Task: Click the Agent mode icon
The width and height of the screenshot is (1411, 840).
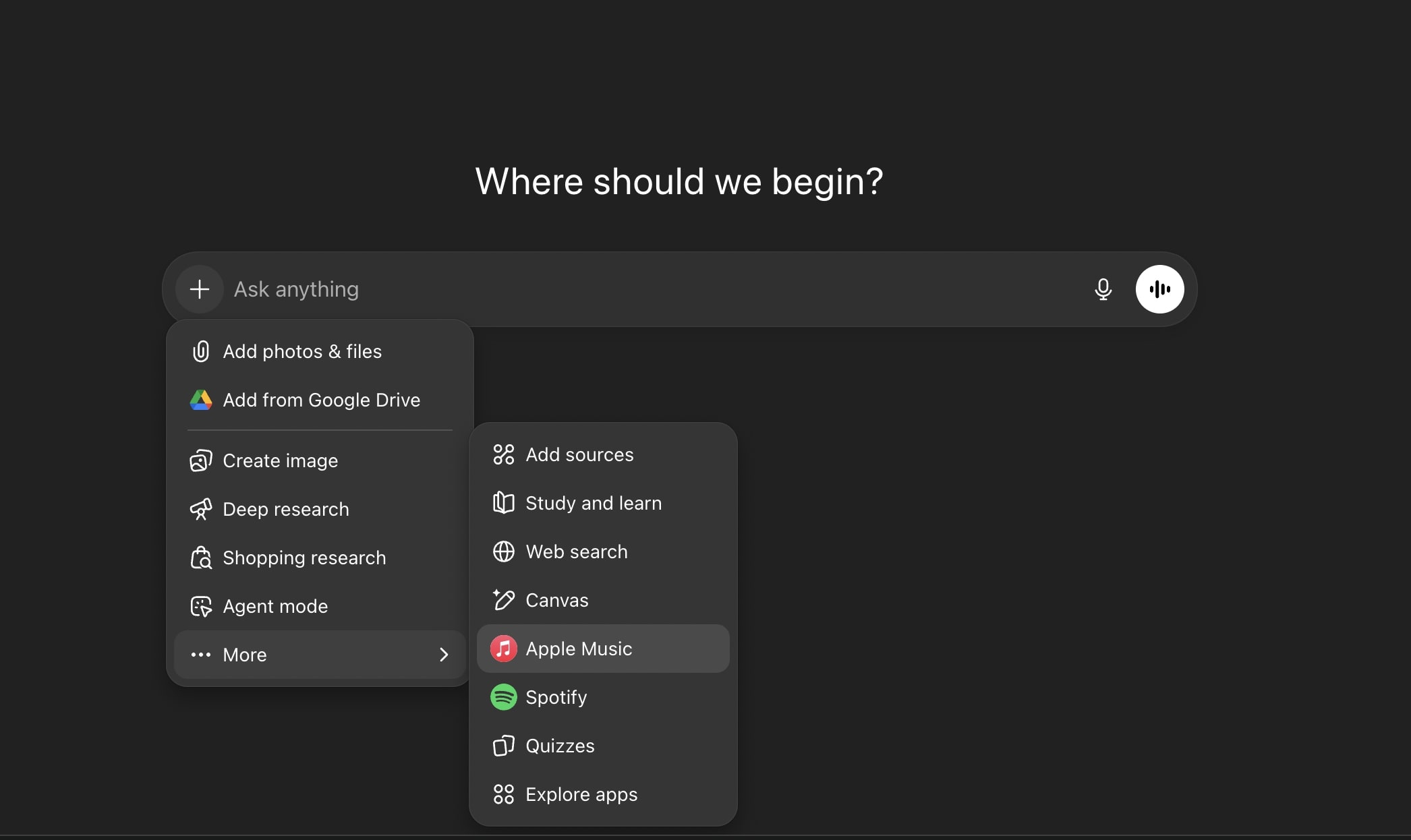Action: click(x=200, y=606)
